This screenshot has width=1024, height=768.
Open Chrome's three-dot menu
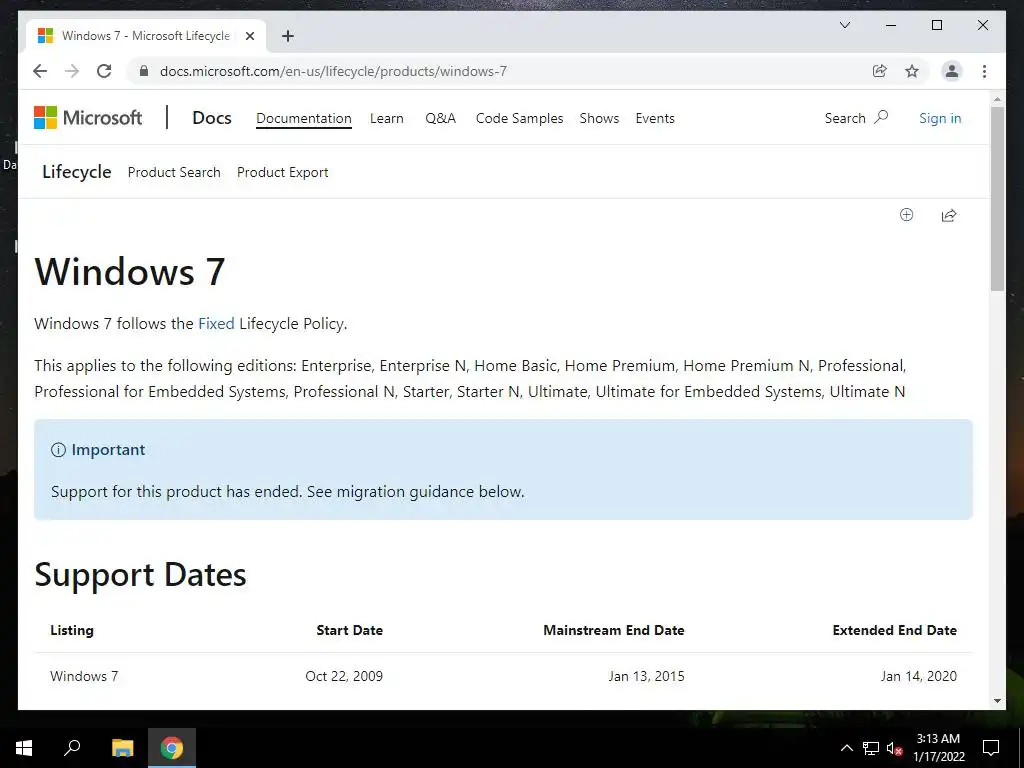[x=984, y=71]
